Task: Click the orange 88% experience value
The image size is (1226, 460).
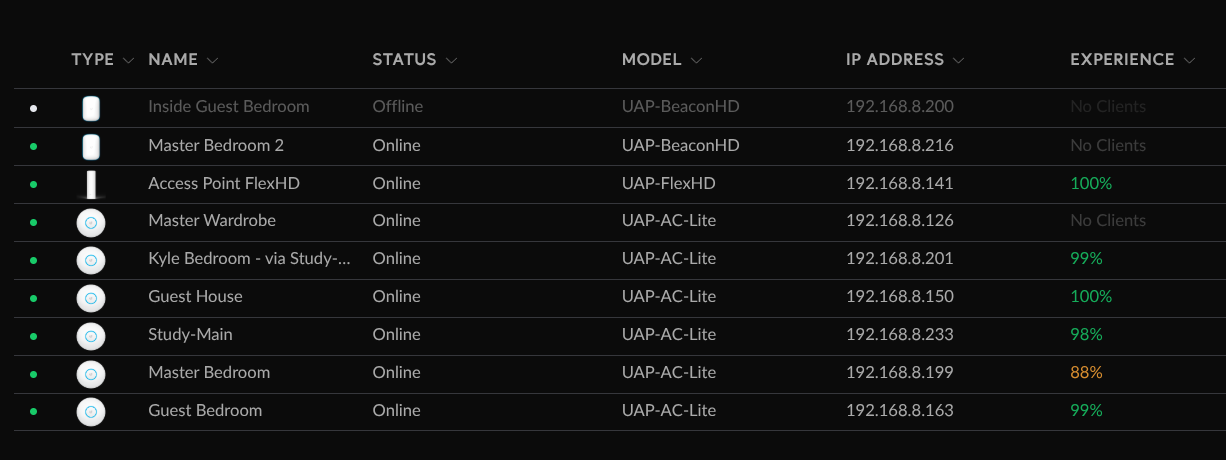Action: click(x=1086, y=372)
